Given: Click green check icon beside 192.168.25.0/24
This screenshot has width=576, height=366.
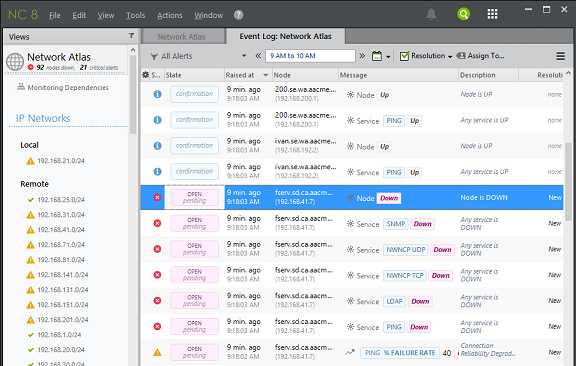Looking at the screenshot, I should 31,200.
